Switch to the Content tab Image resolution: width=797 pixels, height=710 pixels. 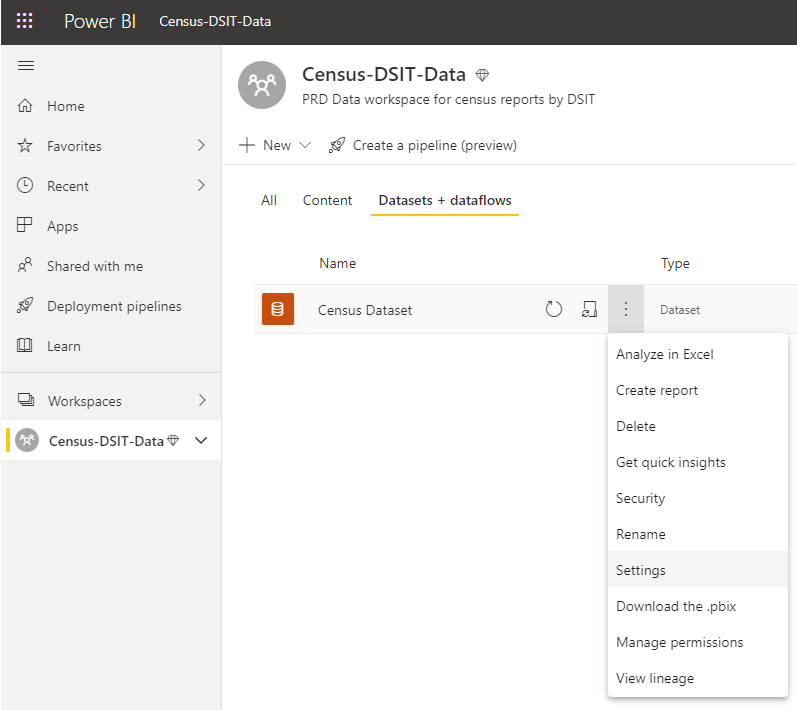327,200
